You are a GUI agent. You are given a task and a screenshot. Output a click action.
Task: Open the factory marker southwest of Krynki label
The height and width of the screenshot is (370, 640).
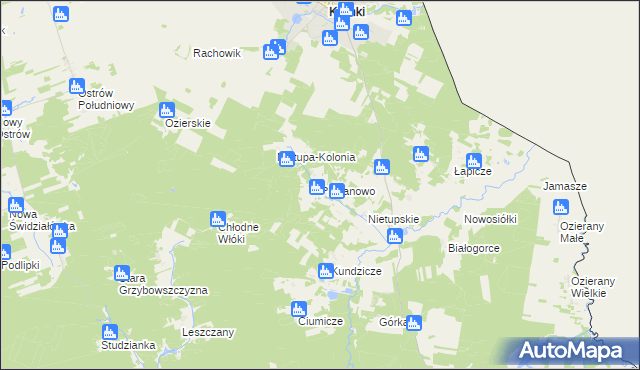tap(329, 38)
